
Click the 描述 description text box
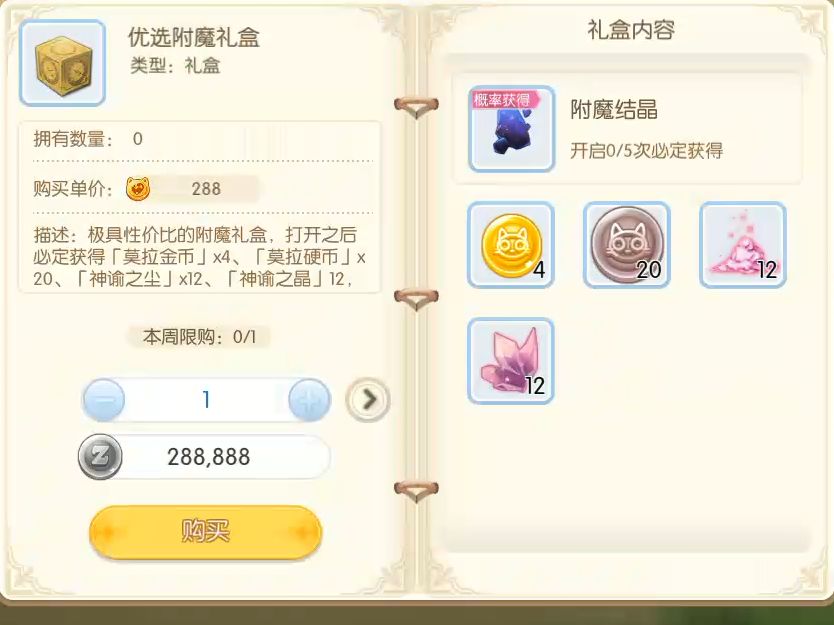click(200, 256)
